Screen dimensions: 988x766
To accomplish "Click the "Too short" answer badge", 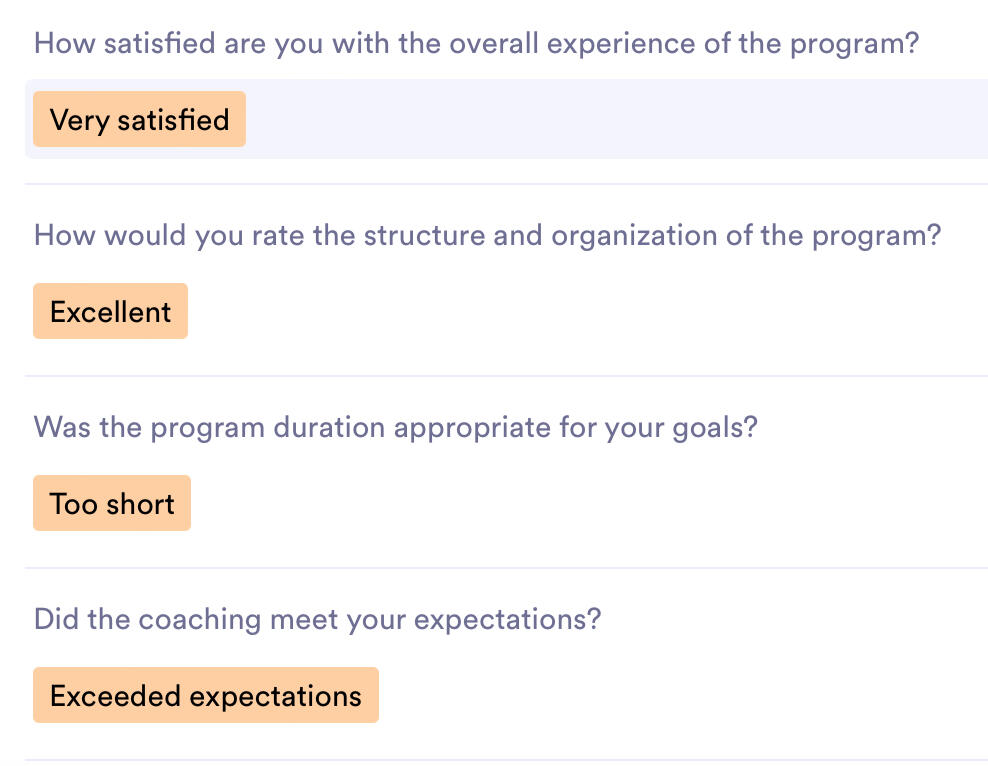I will click(112, 504).
